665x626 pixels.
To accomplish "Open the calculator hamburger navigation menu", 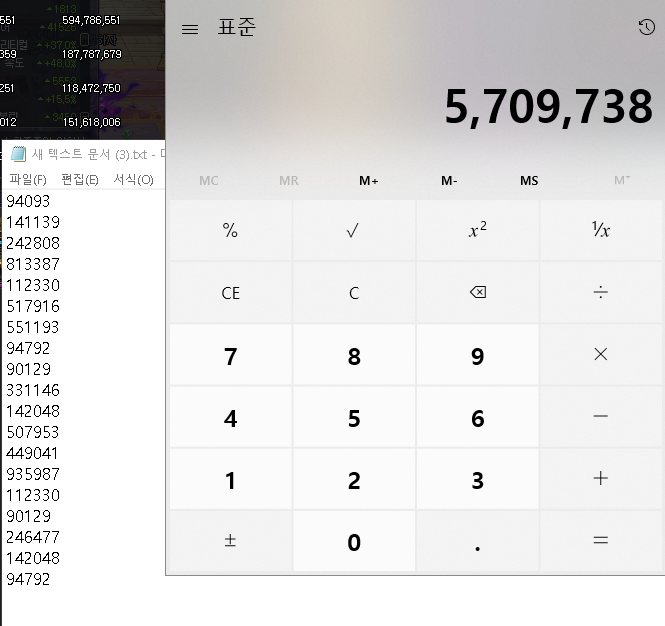I will [x=190, y=29].
